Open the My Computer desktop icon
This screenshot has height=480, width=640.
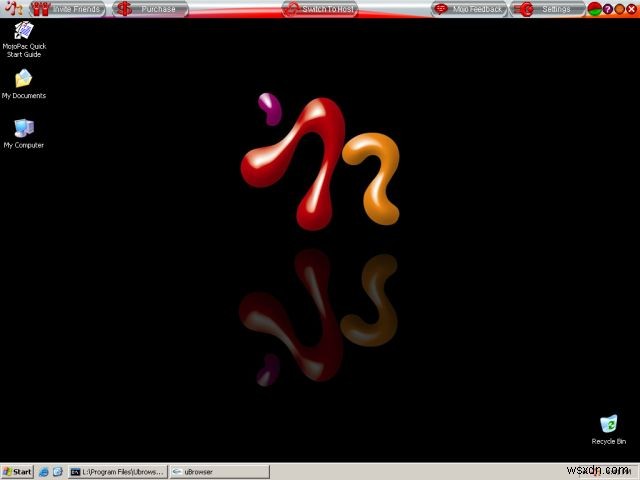24,133
